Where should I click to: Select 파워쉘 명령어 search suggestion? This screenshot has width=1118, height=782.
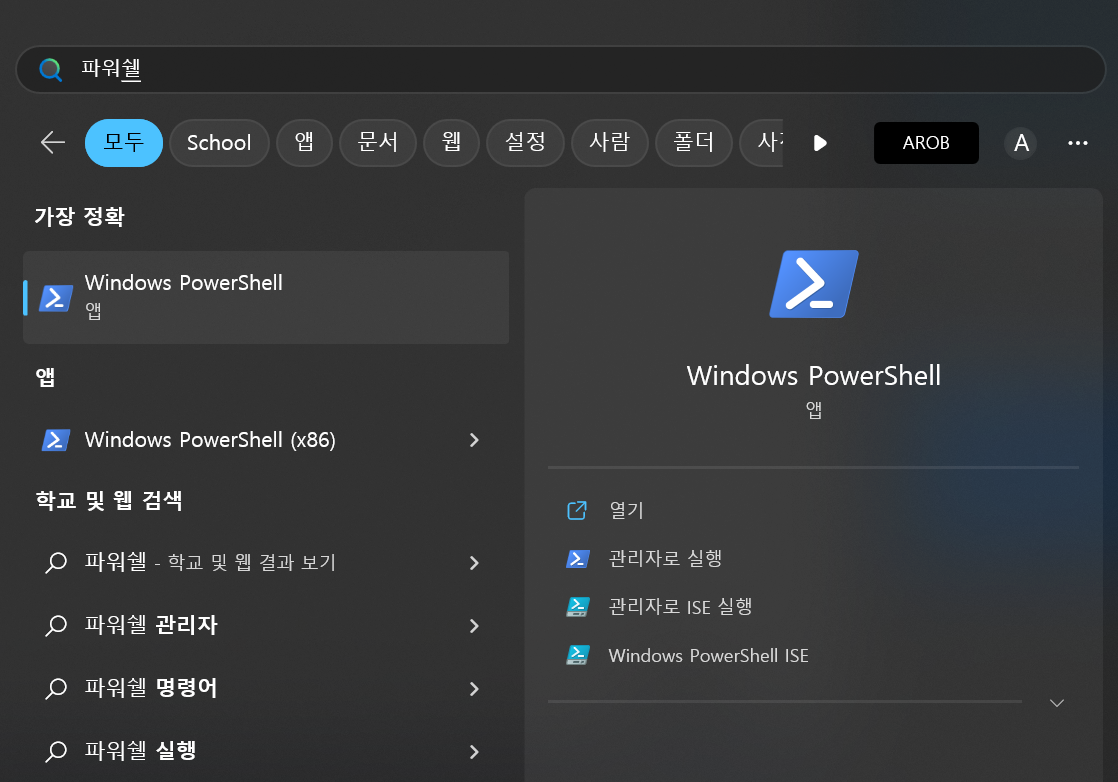(x=266, y=688)
